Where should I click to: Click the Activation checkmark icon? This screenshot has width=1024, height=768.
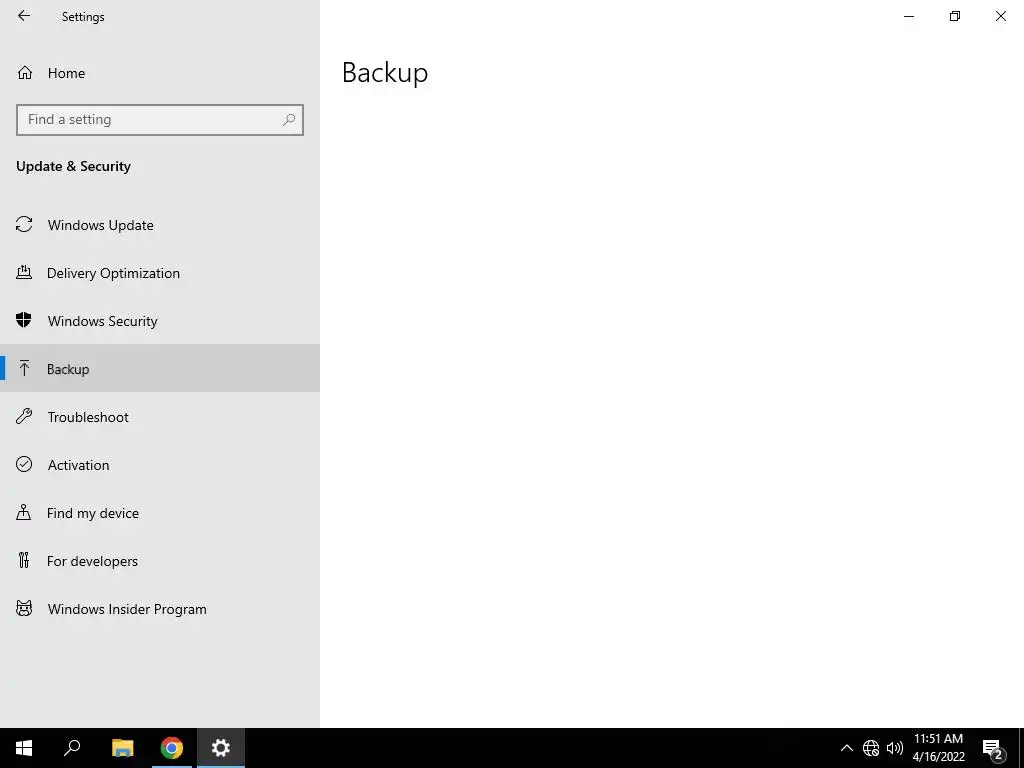point(24,464)
